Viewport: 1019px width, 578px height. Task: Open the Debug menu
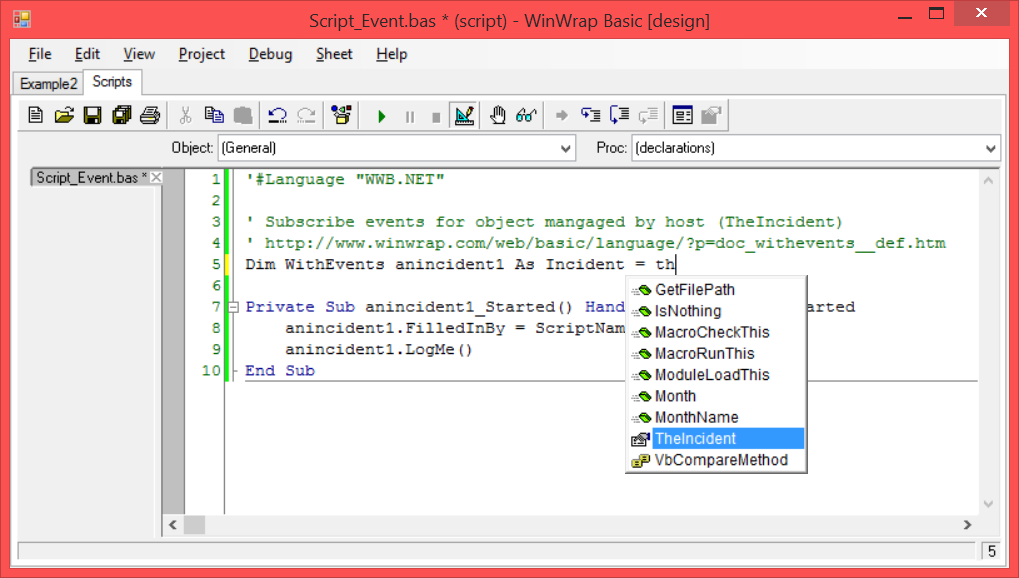coord(270,54)
